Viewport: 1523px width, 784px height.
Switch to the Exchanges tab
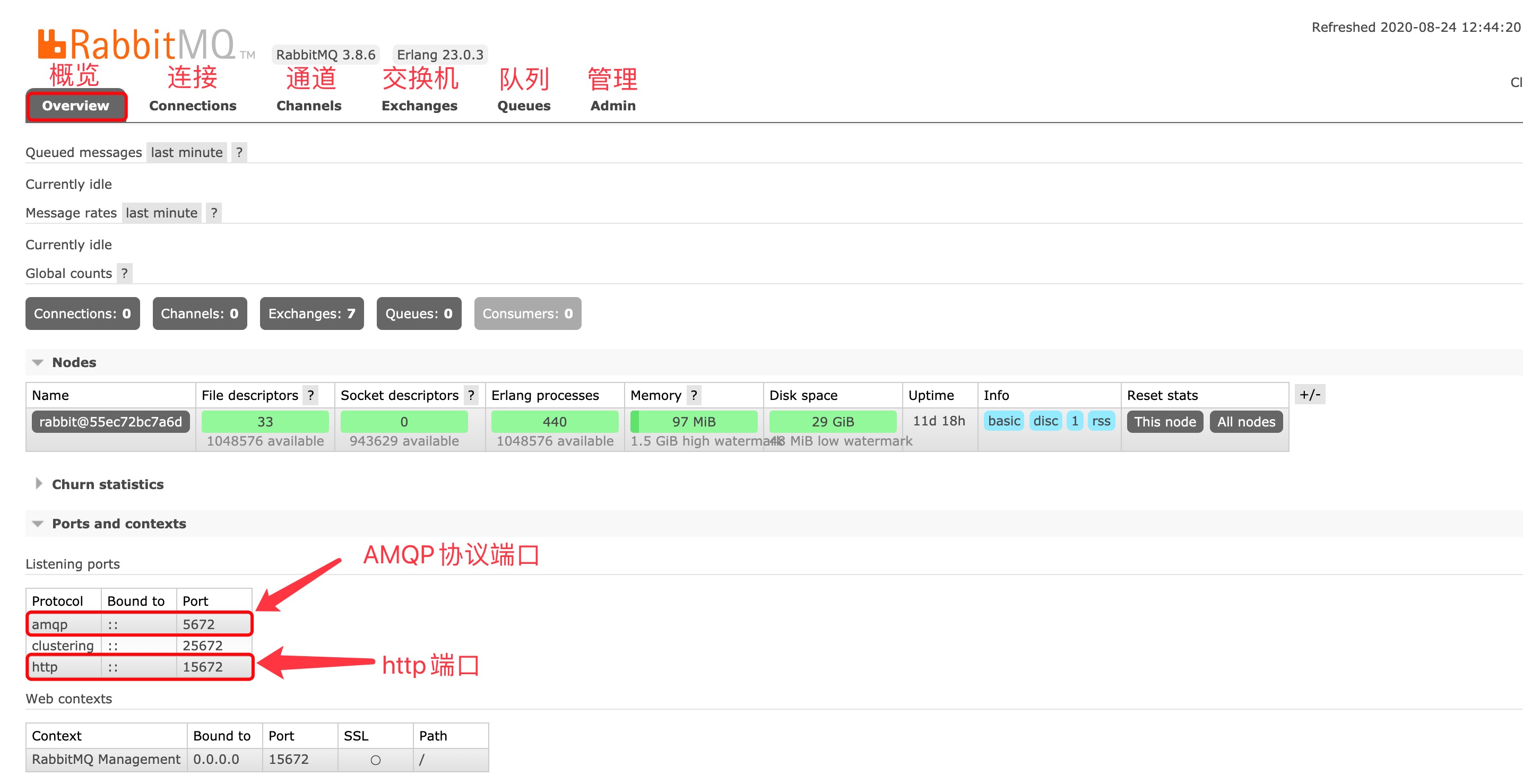coord(419,106)
